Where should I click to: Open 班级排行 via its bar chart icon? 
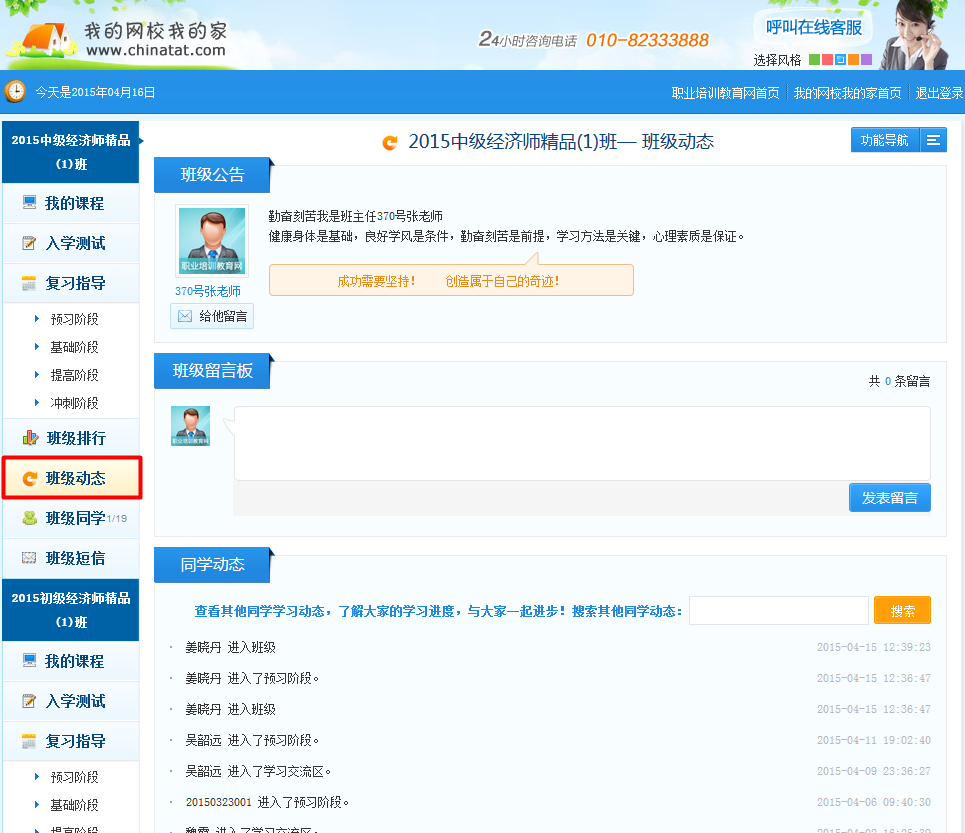pos(30,438)
